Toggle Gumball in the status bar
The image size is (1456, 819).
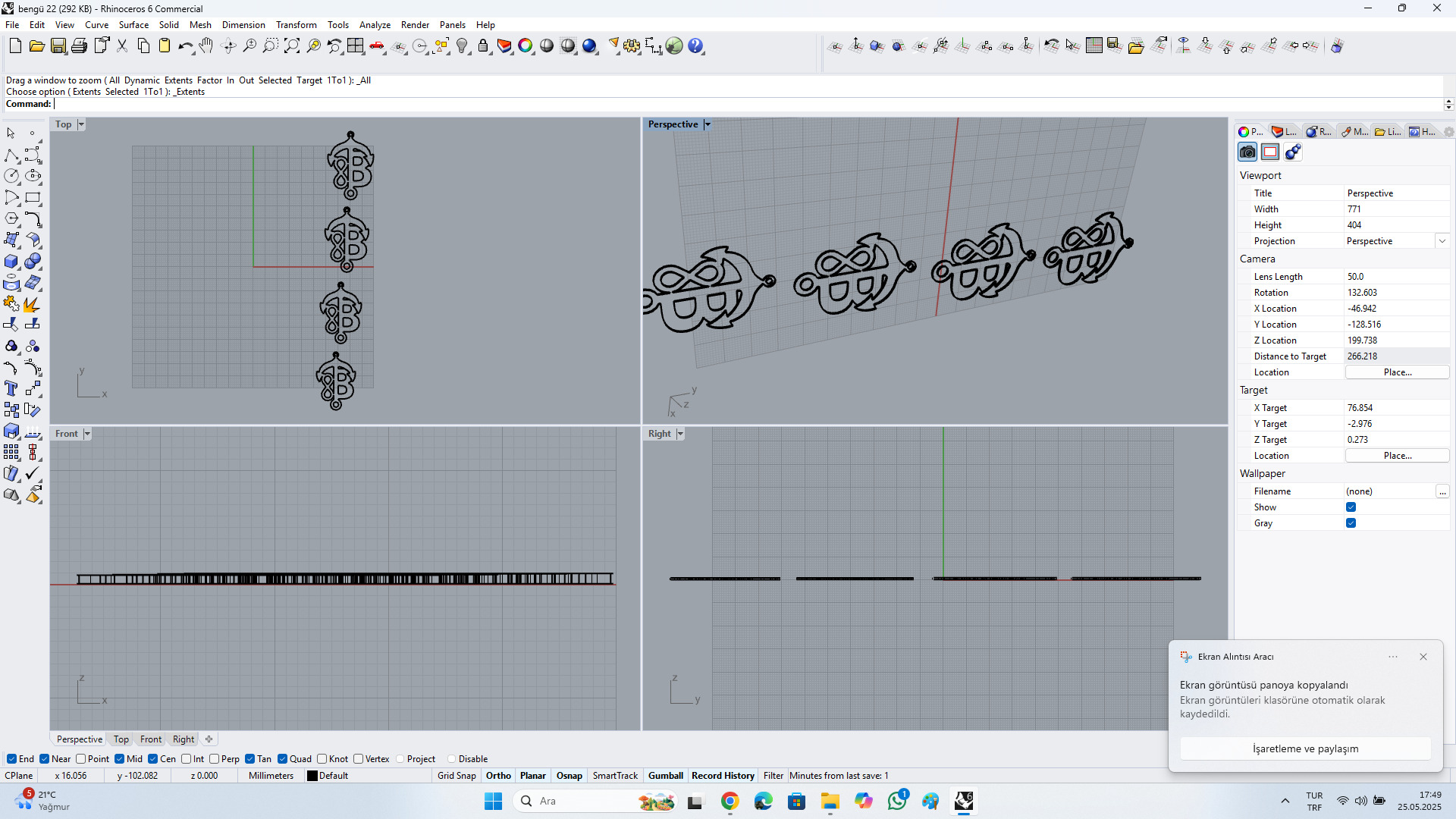point(665,776)
